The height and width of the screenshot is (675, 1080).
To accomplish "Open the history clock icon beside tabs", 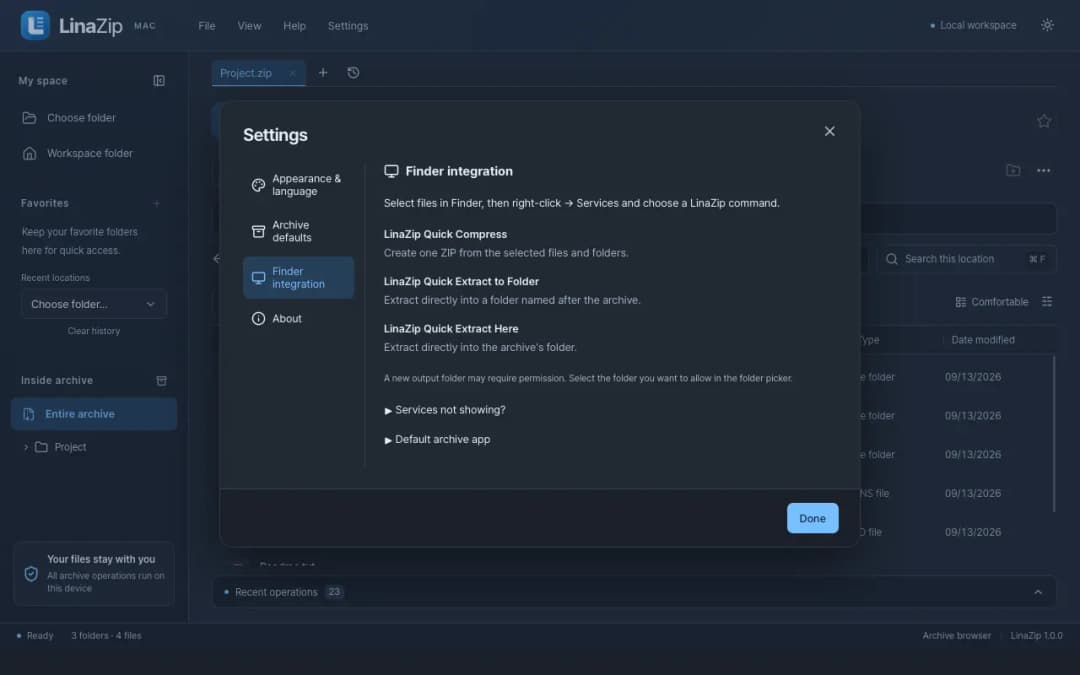I will 353,72.
